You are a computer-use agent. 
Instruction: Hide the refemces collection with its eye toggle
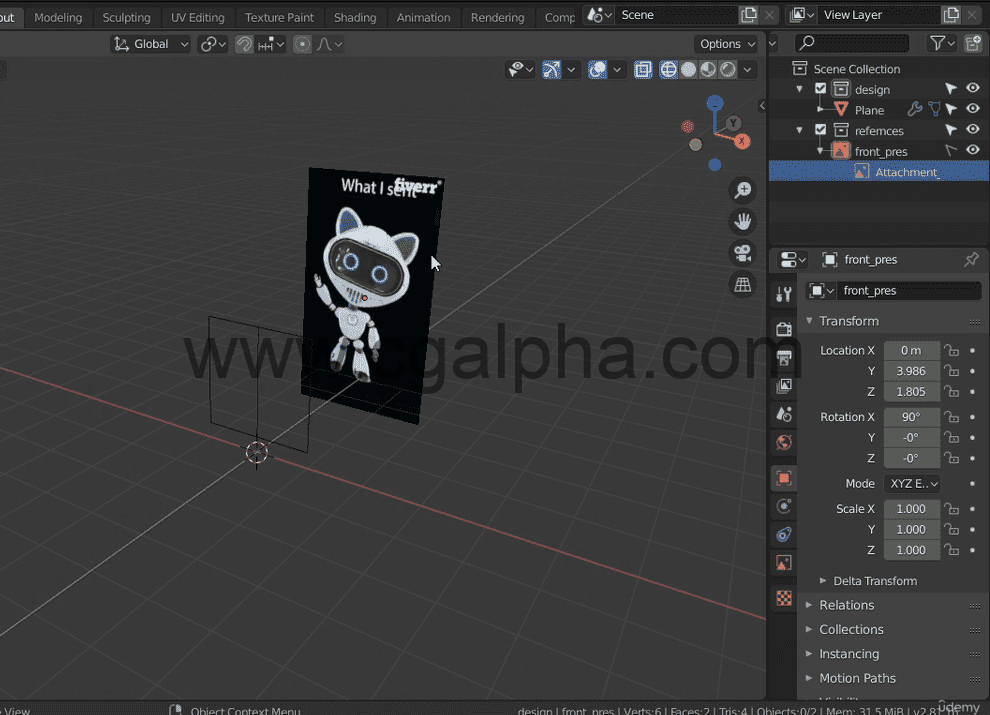tap(973, 129)
